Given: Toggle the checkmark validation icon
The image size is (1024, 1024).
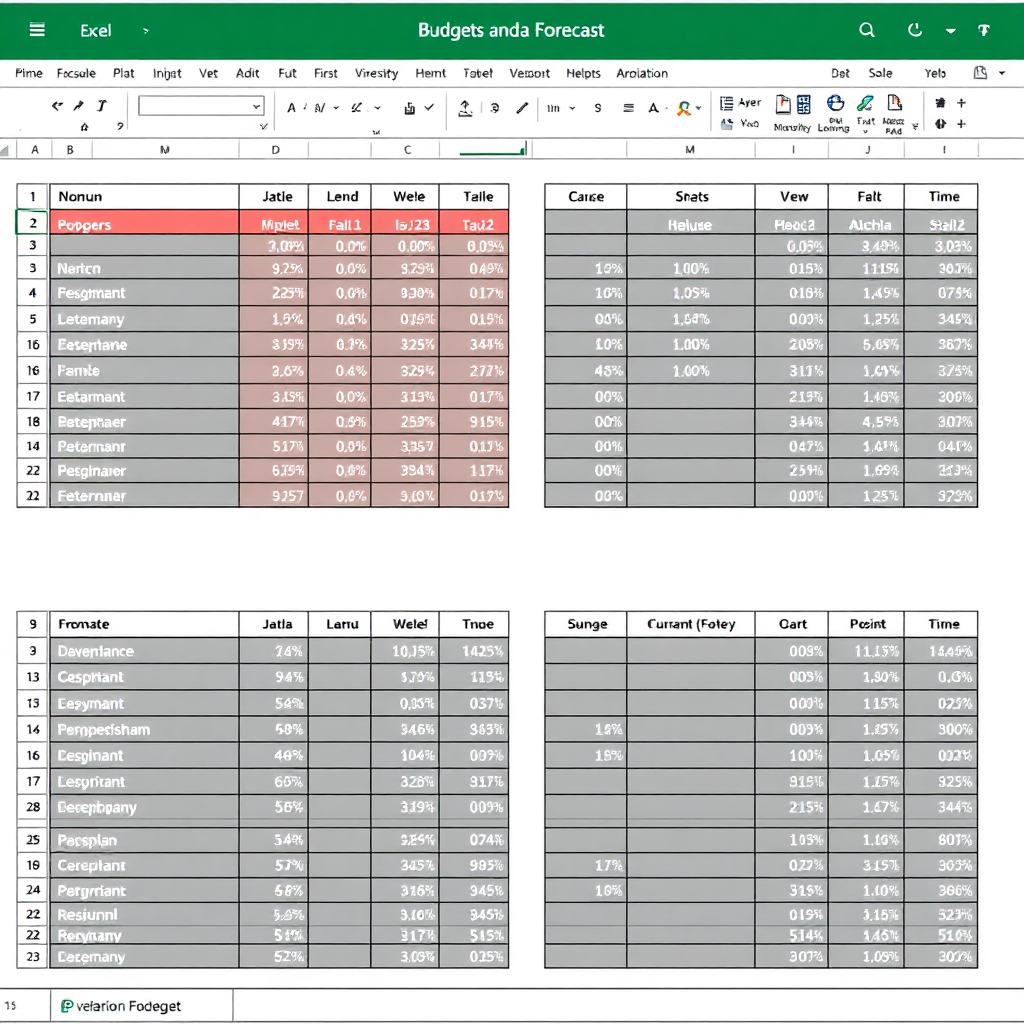Looking at the screenshot, I should click(429, 107).
